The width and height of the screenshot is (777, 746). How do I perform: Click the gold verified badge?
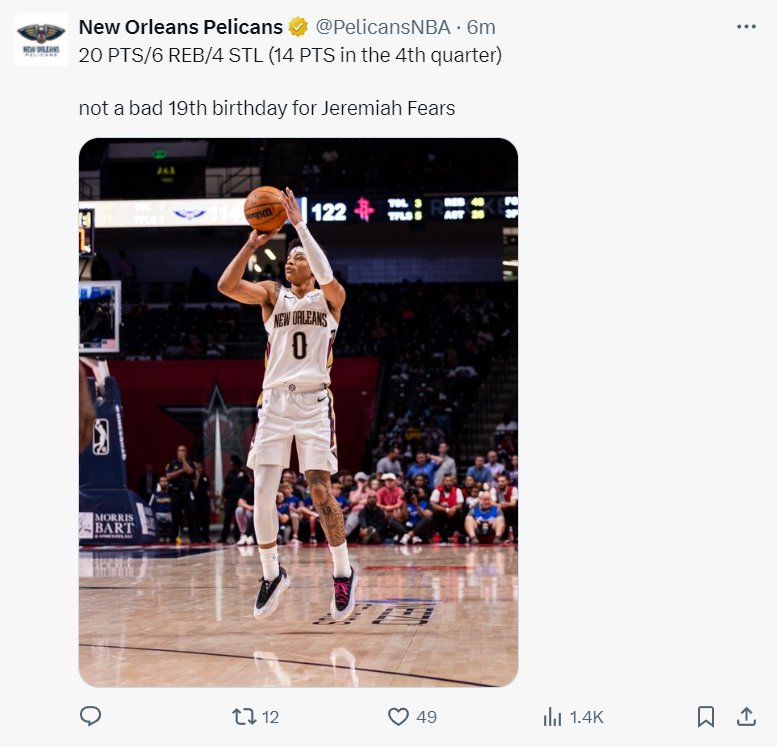click(x=298, y=27)
